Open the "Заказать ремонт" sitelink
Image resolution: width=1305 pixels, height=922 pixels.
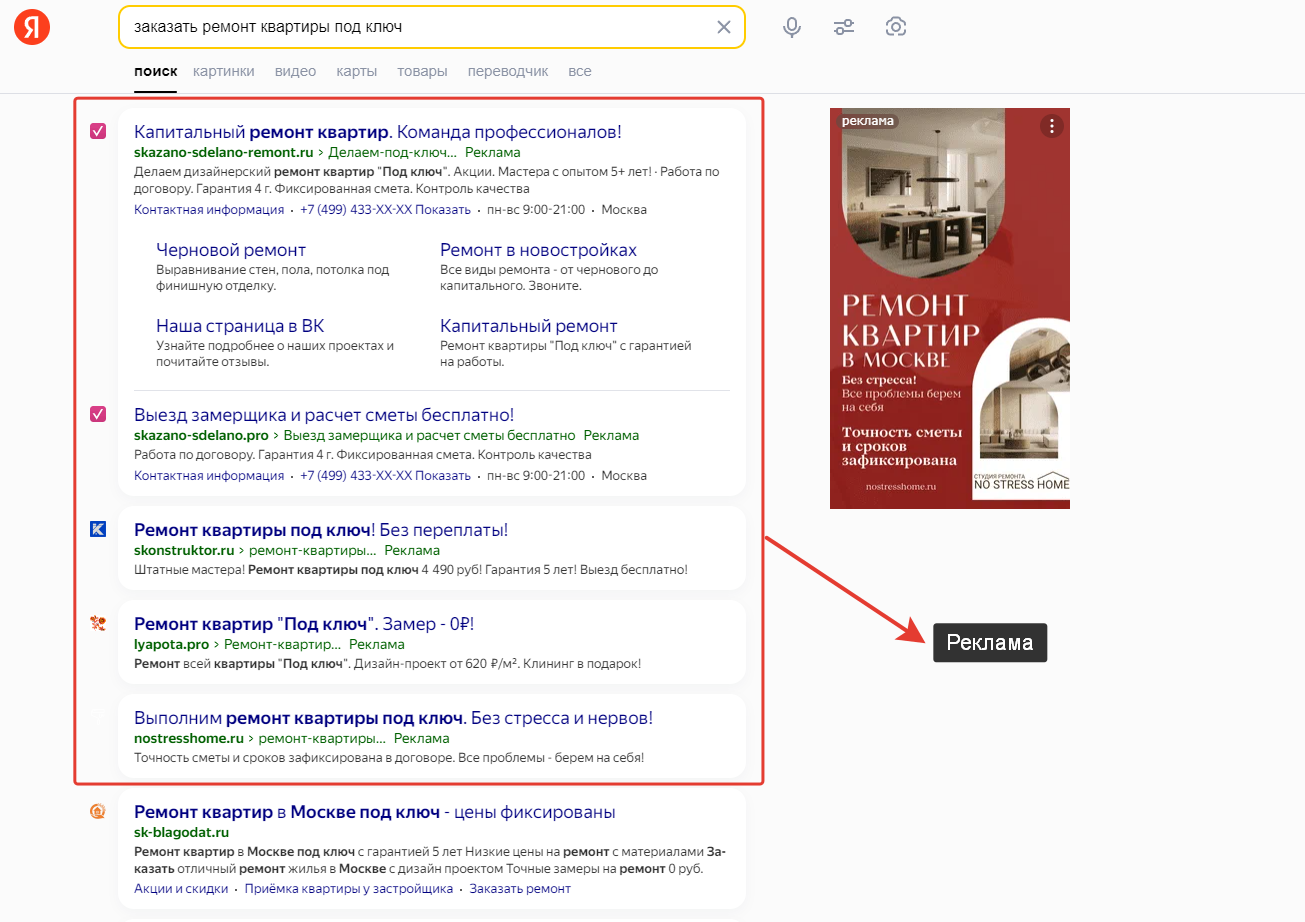[520, 889]
